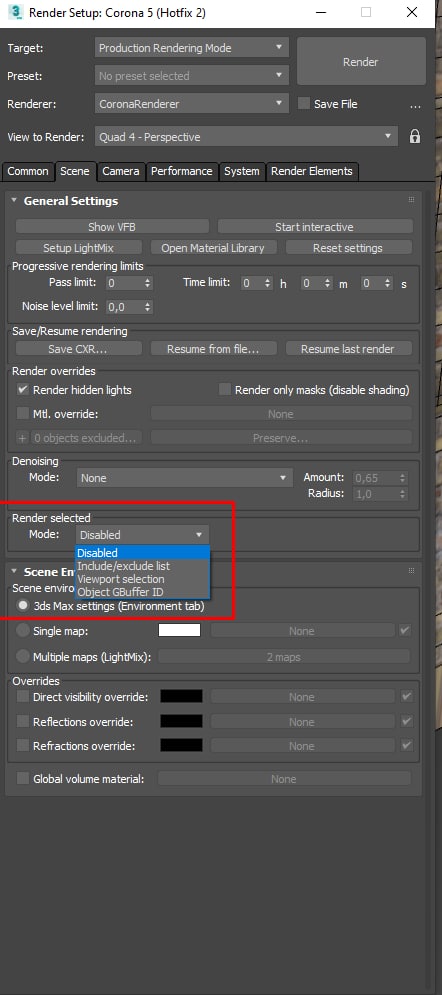
Task: Enable Direct visibility override checkbox
Action: pyautogui.click(x=23, y=697)
